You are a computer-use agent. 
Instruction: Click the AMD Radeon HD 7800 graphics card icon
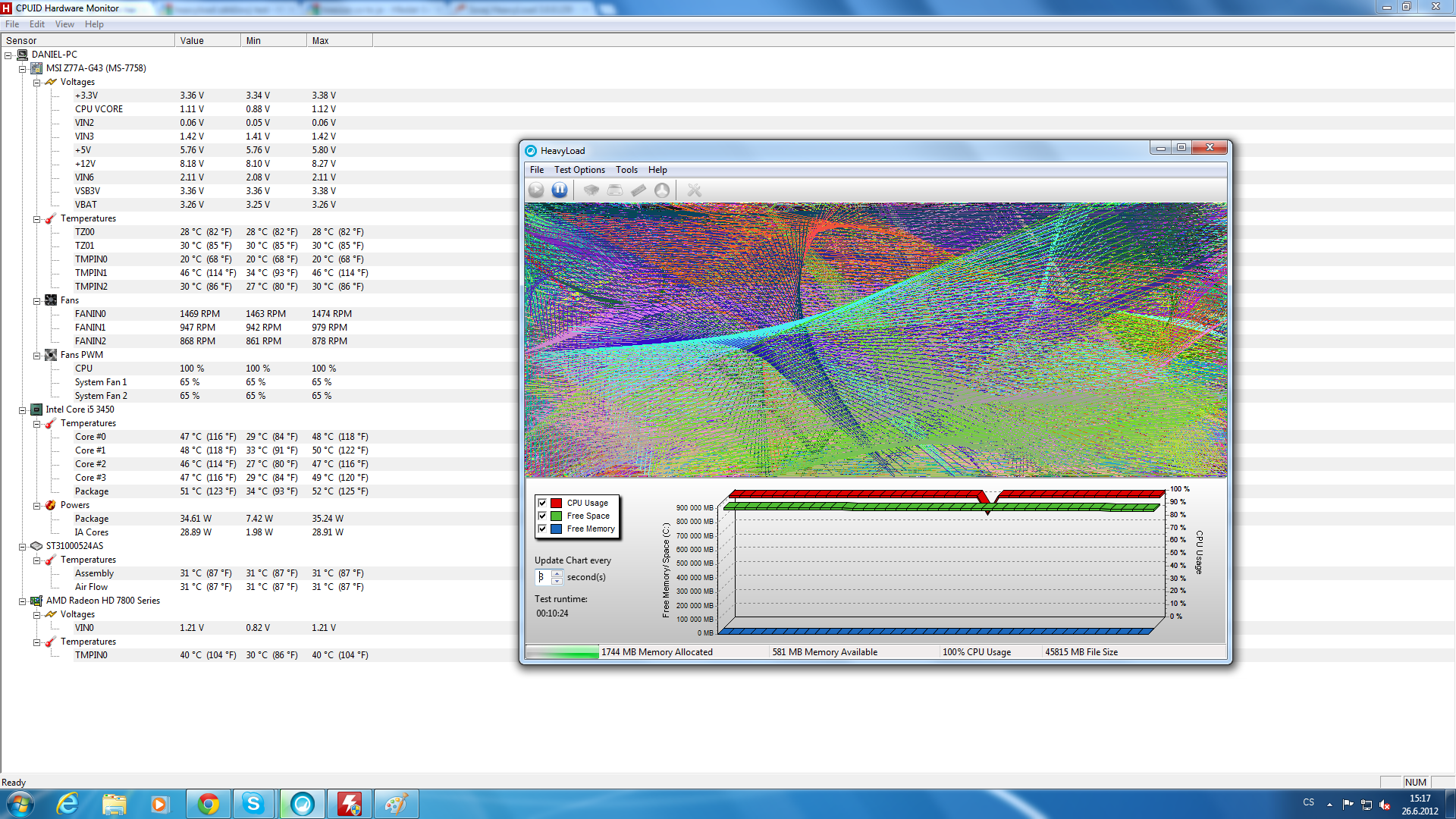coord(36,601)
